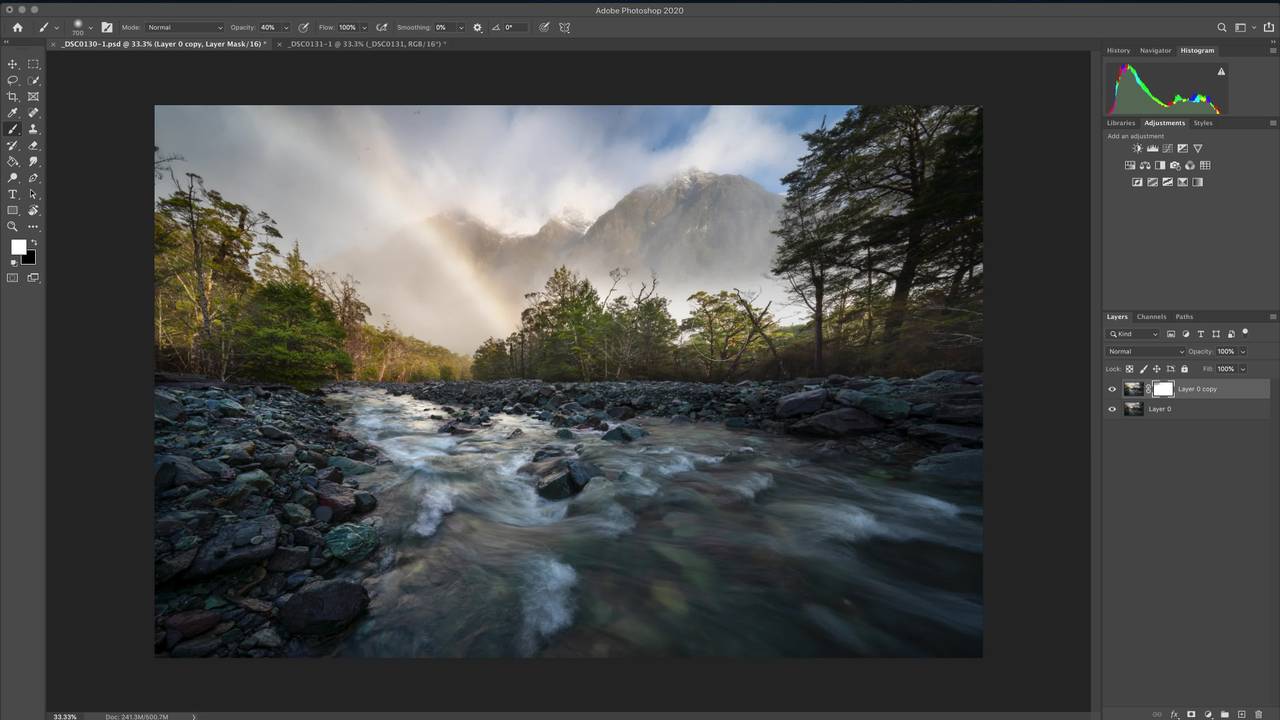
Task: Pick the Eyedropper tool
Action: (13, 113)
